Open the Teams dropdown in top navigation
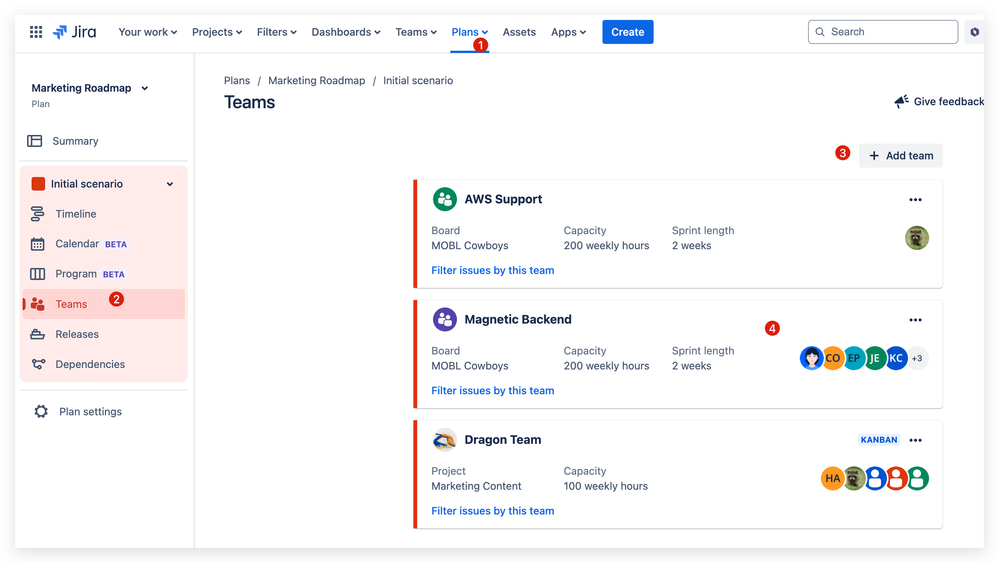 click(415, 32)
